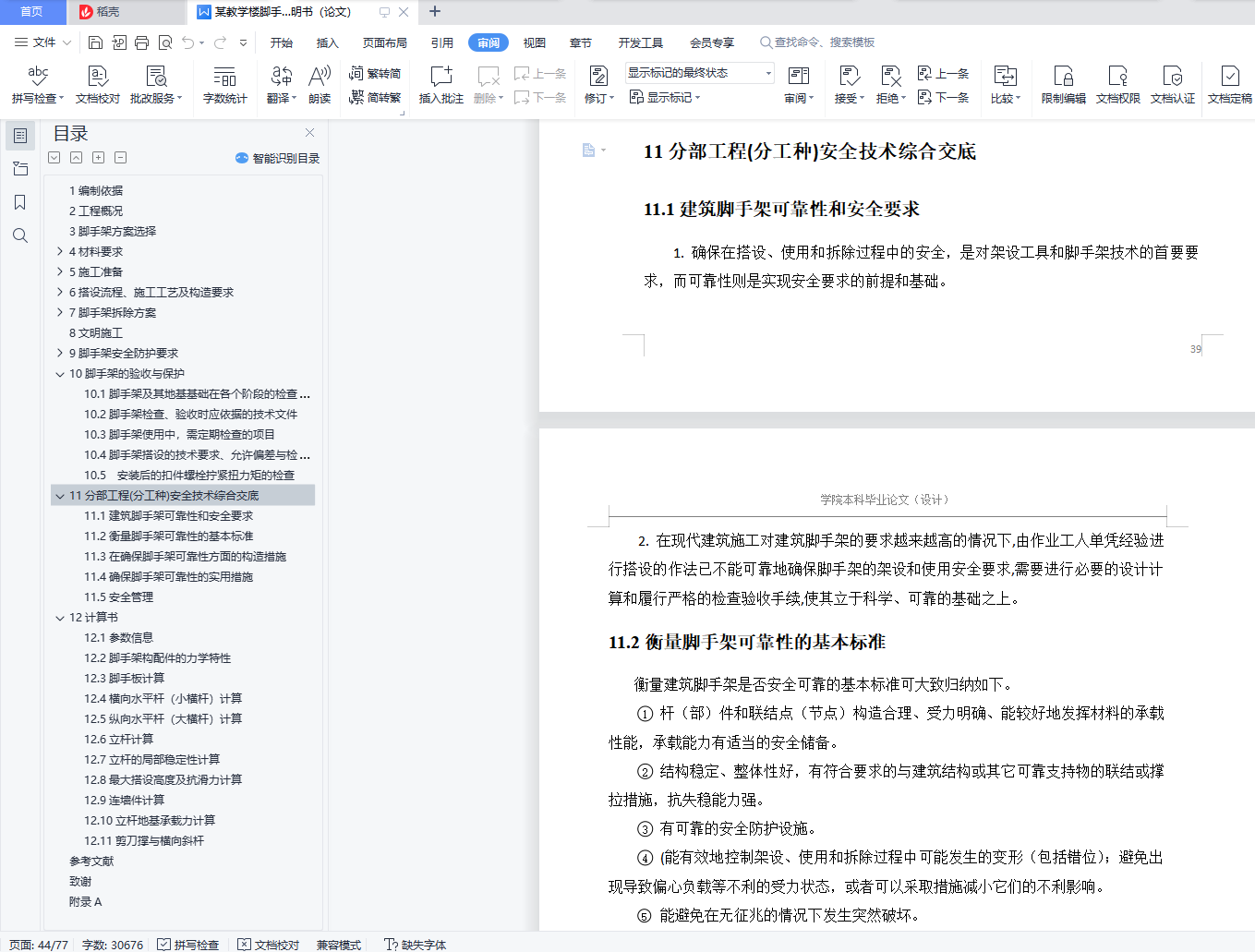
Task: Open the 插入 ribbon tab
Action: point(328,42)
